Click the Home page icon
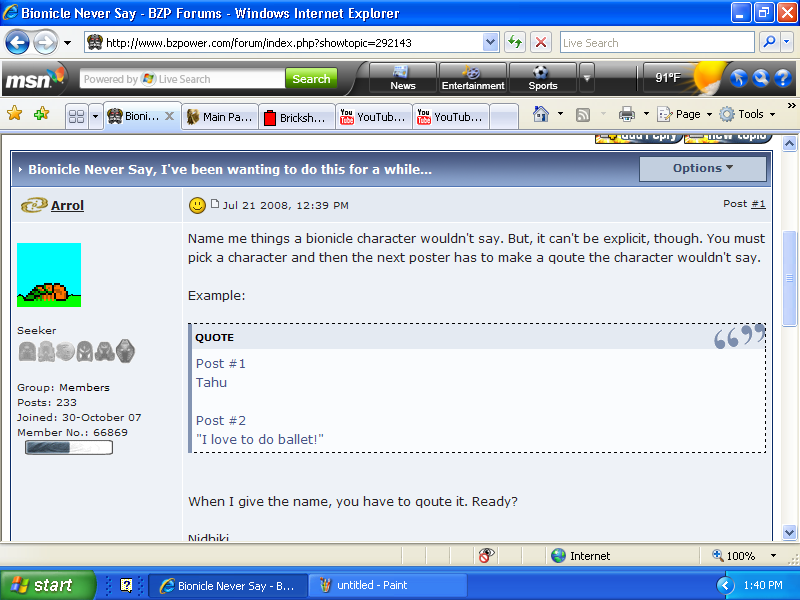This screenshot has height=600, width=800. pos(540,114)
